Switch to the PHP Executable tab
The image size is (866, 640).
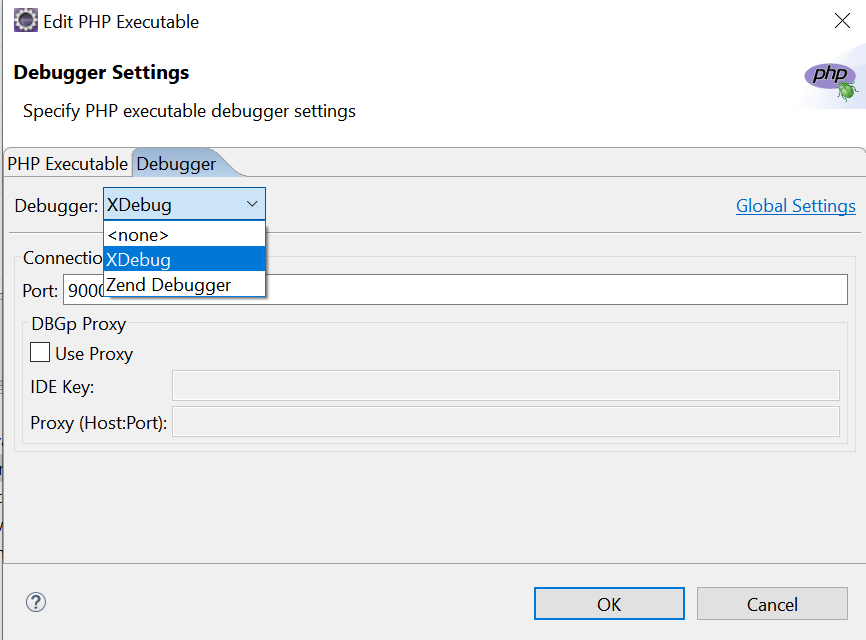point(67,164)
